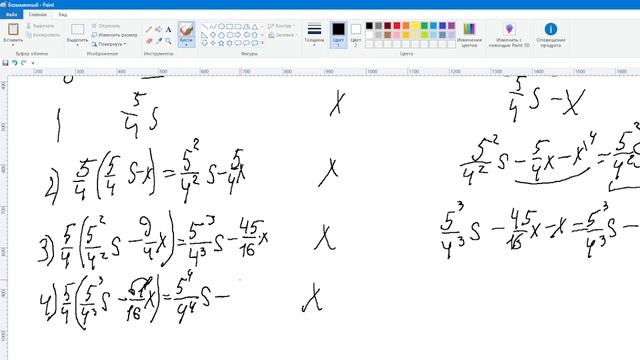
Task: Switch to the View (Вид) ribbon tab
Action: pyautogui.click(x=62, y=14)
